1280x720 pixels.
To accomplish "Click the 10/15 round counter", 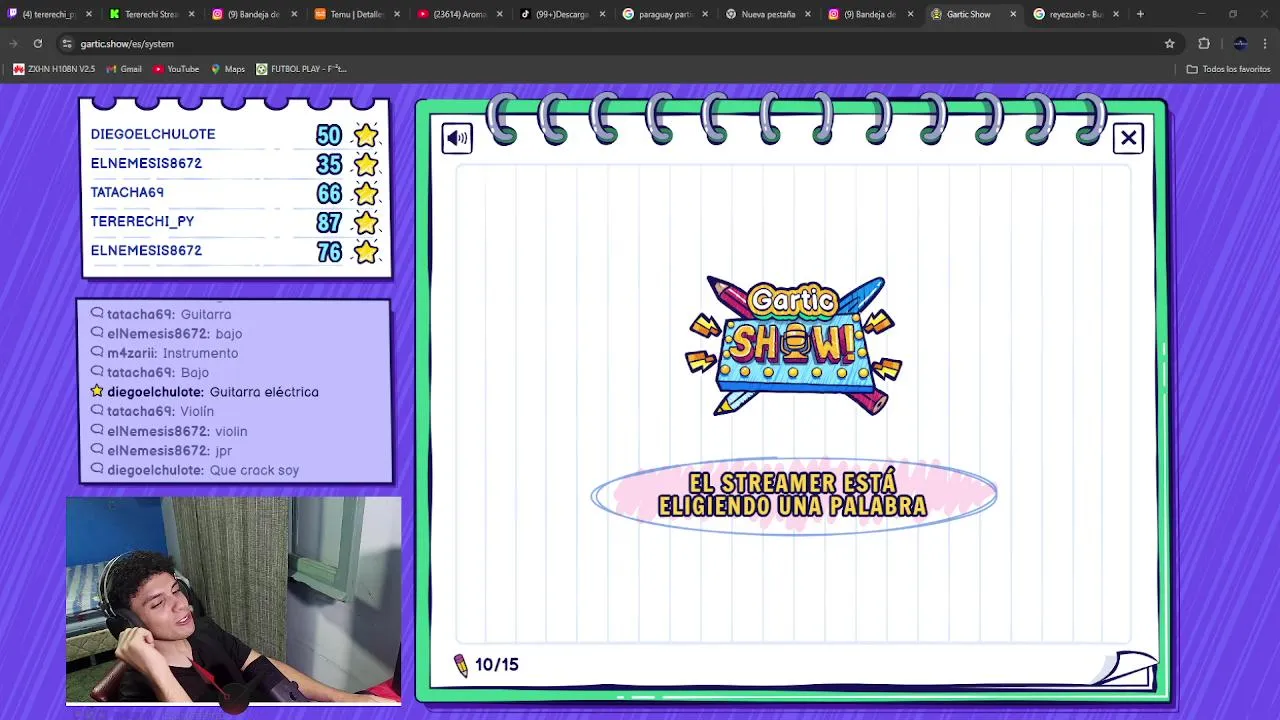I will [496, 665].
